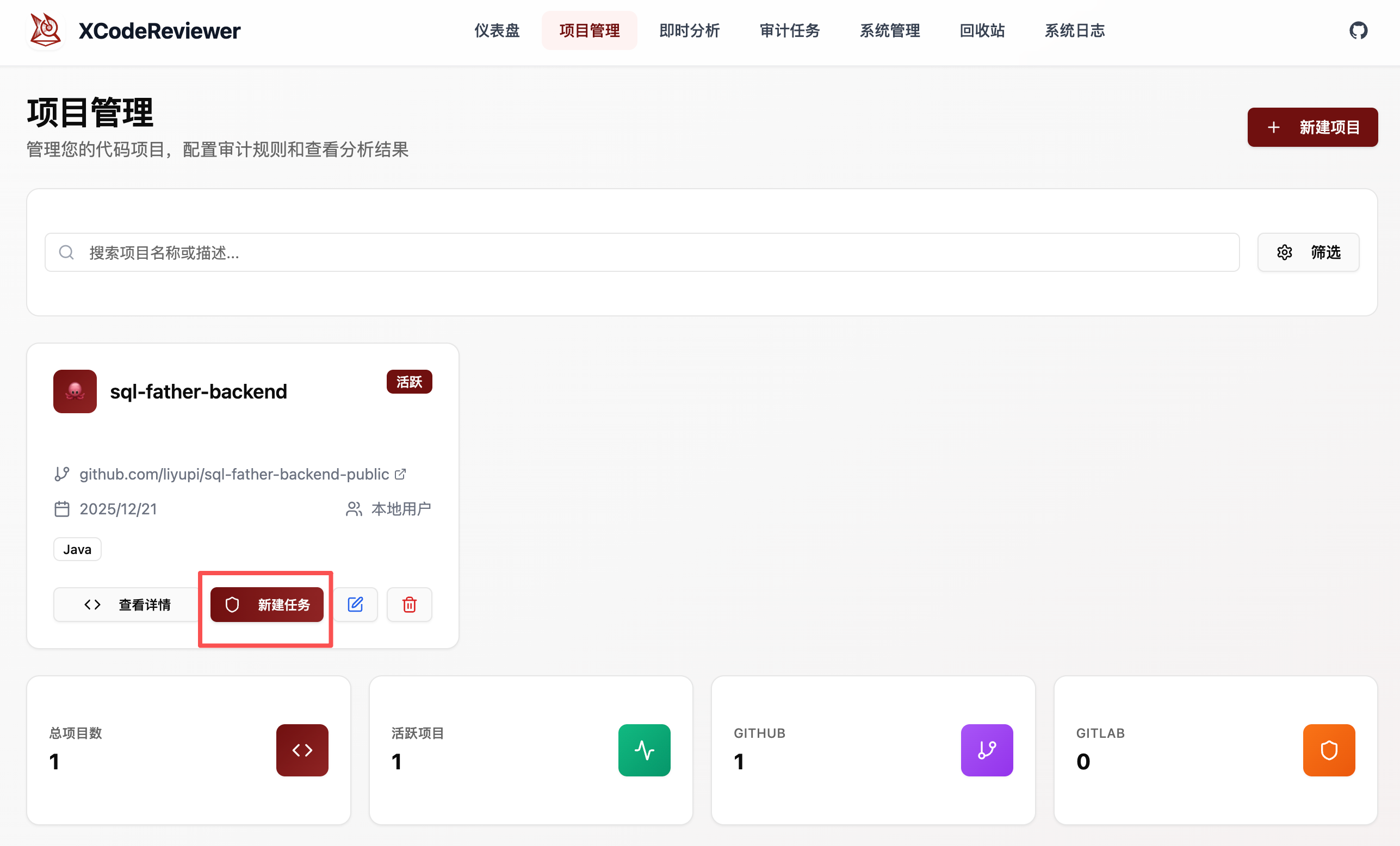Click the gear icon inside the 筛选 button

pyautogui.click(x=1285, y=252)
